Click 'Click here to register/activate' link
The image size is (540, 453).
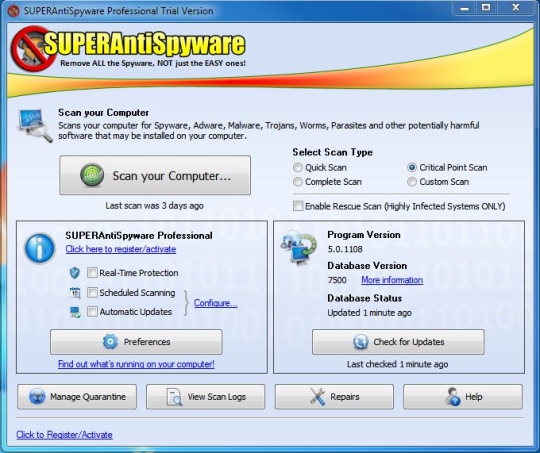click(x=121, y=249)
